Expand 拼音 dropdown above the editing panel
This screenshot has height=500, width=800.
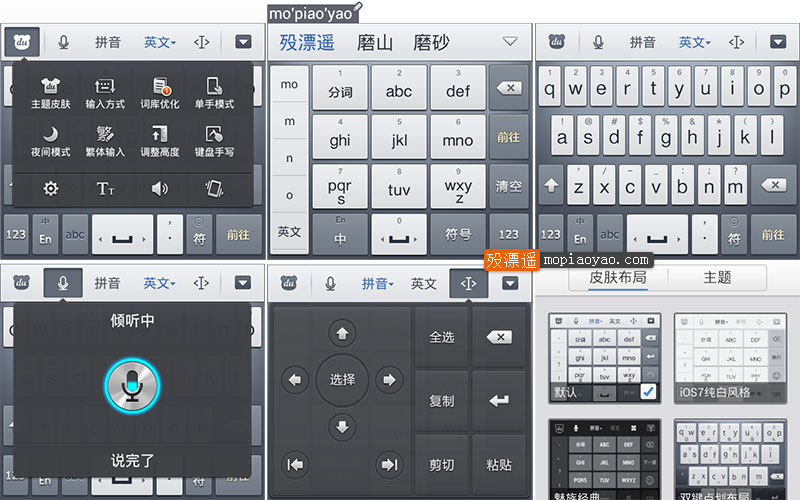[x=378, y=283]
